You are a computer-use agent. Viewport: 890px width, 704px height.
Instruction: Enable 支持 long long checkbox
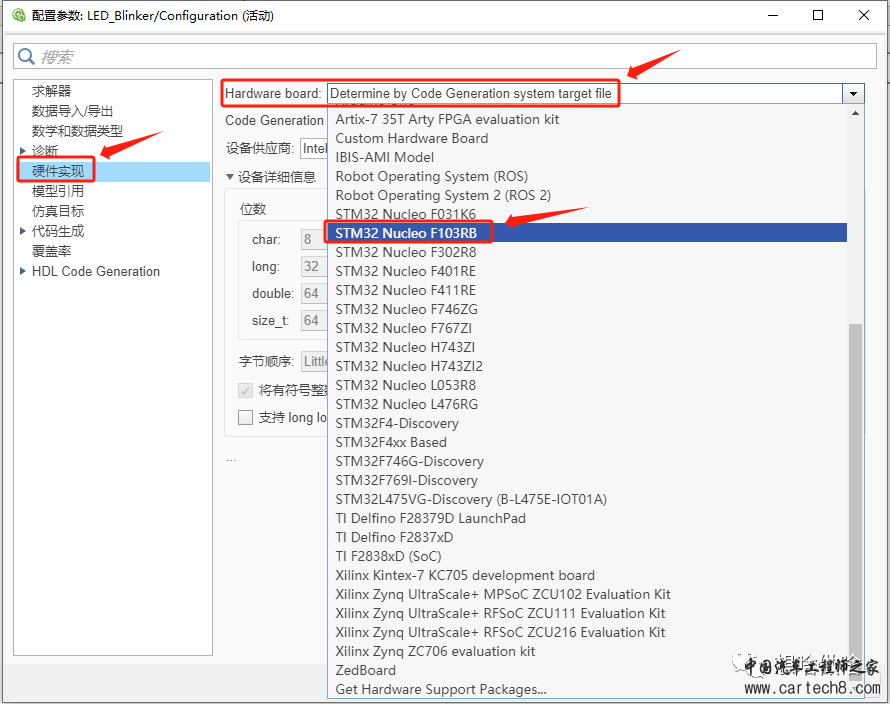[245, 418]
